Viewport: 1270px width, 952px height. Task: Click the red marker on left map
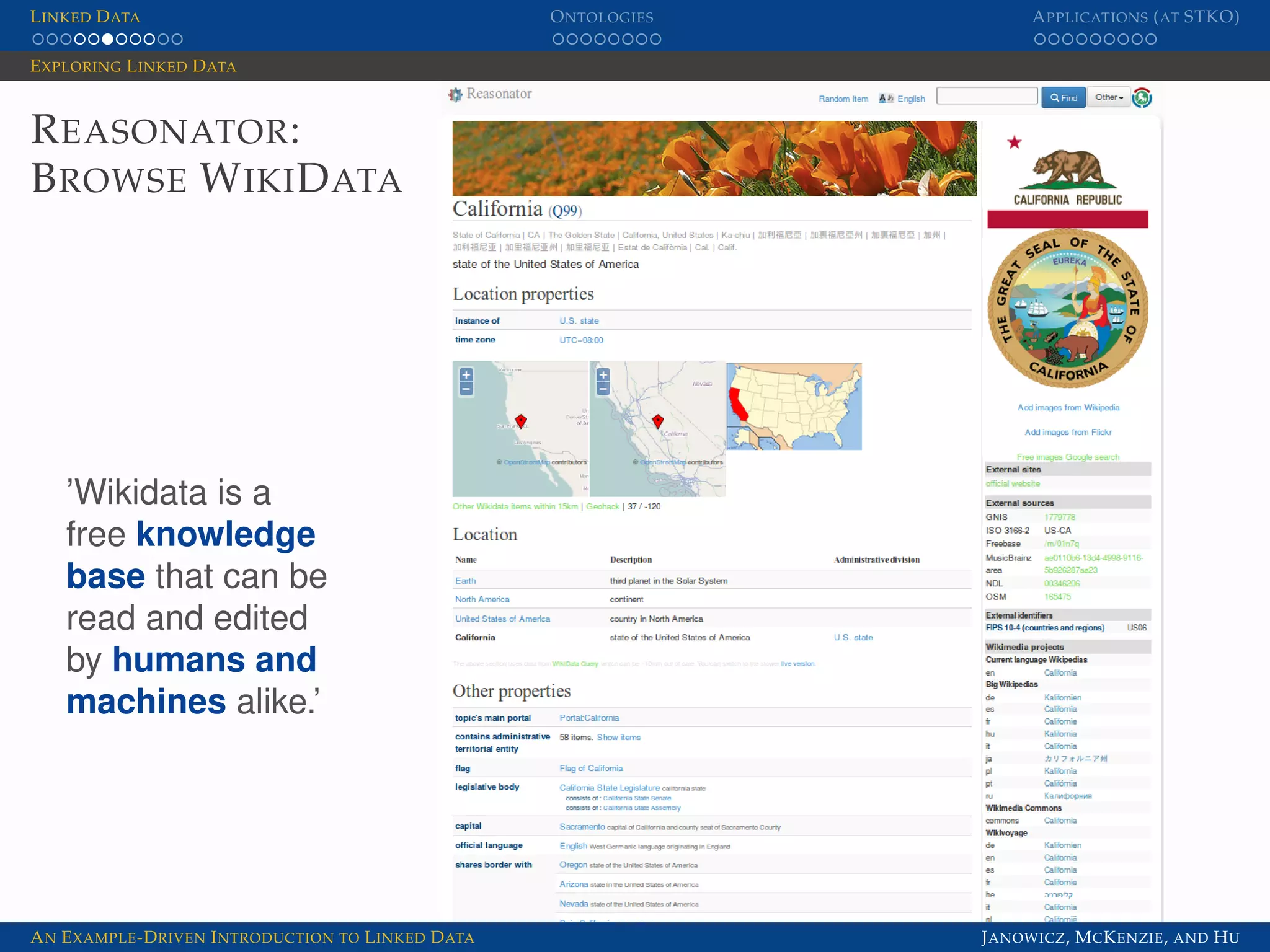(x=521, y=421)
